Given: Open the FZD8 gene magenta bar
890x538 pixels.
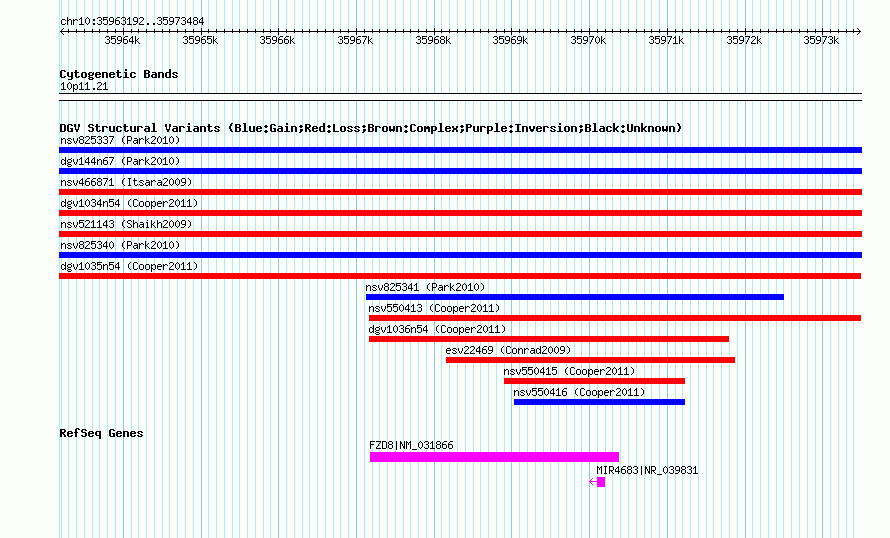Looking at the screenshot, I should pos(494,457).
